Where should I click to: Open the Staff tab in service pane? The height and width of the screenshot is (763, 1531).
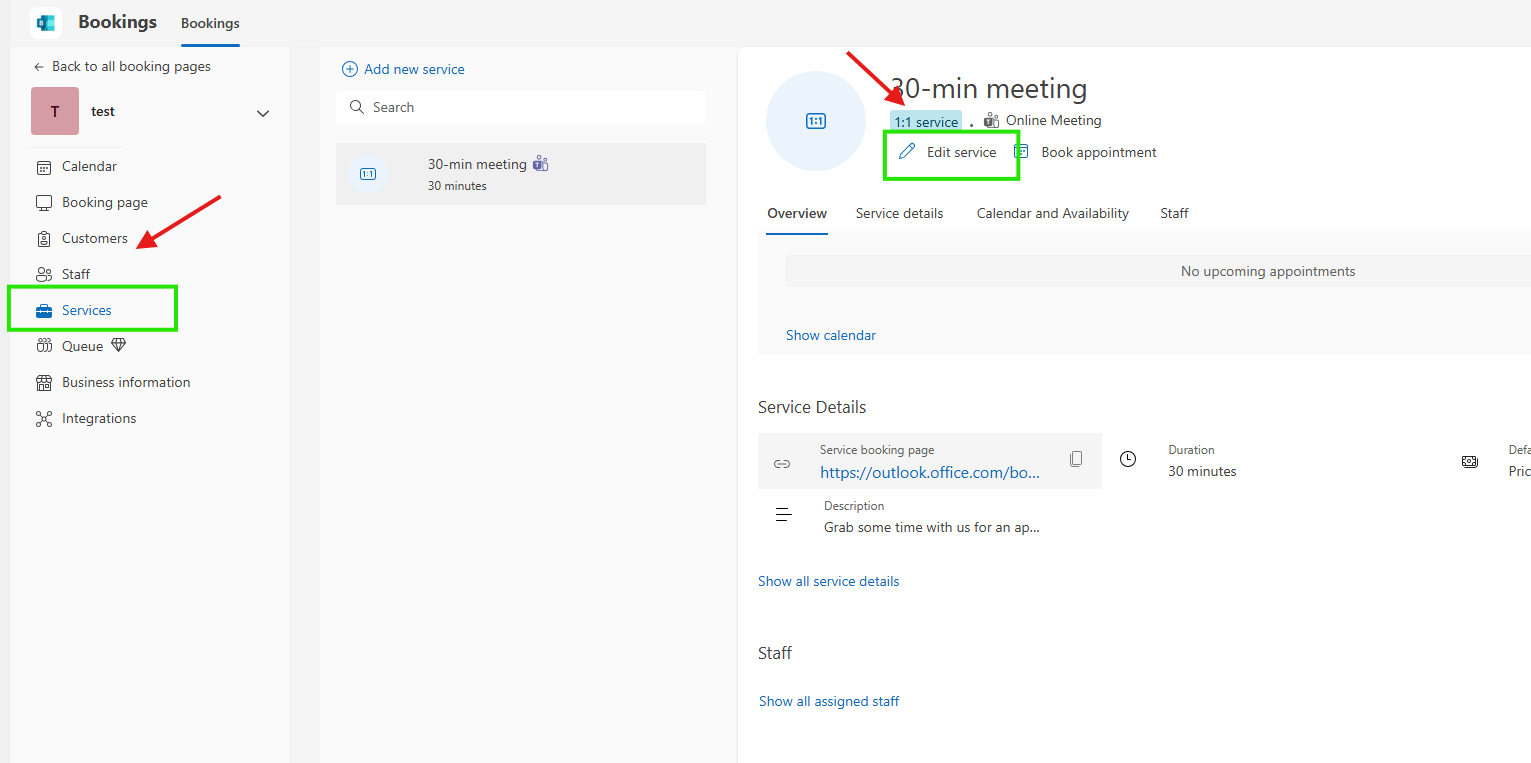point(1174,213)
